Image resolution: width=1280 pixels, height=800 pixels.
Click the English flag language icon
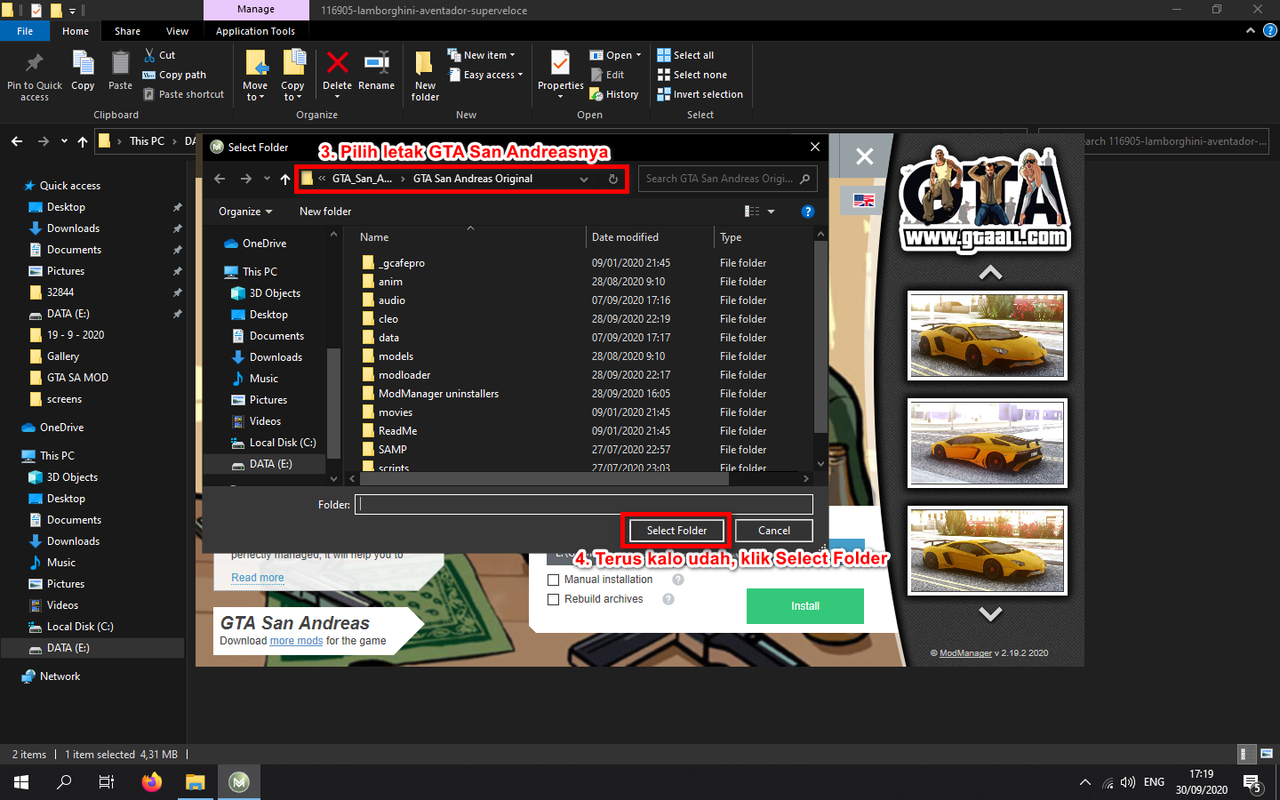863,200
